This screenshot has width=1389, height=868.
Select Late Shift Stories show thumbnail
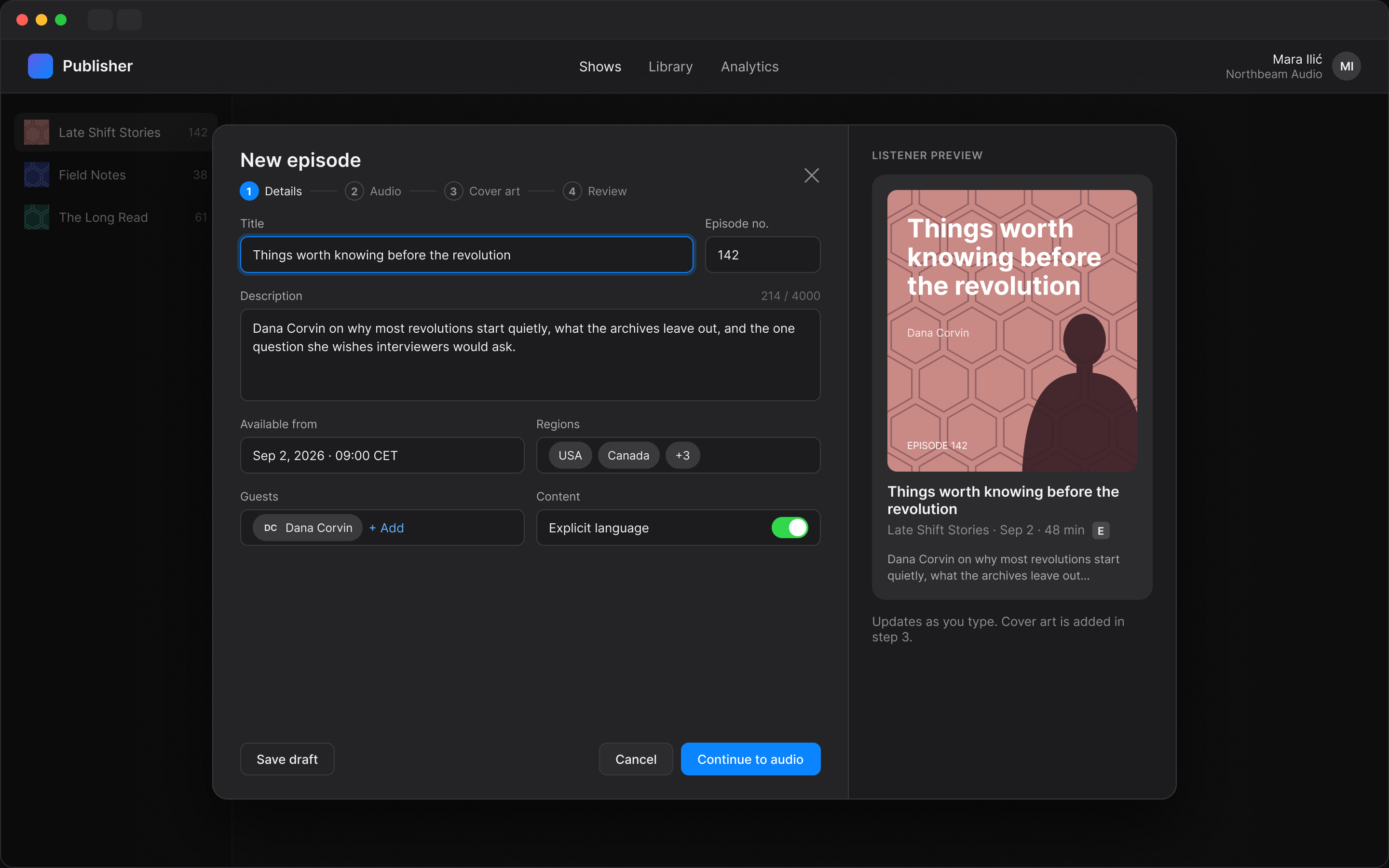click(36, 132)
